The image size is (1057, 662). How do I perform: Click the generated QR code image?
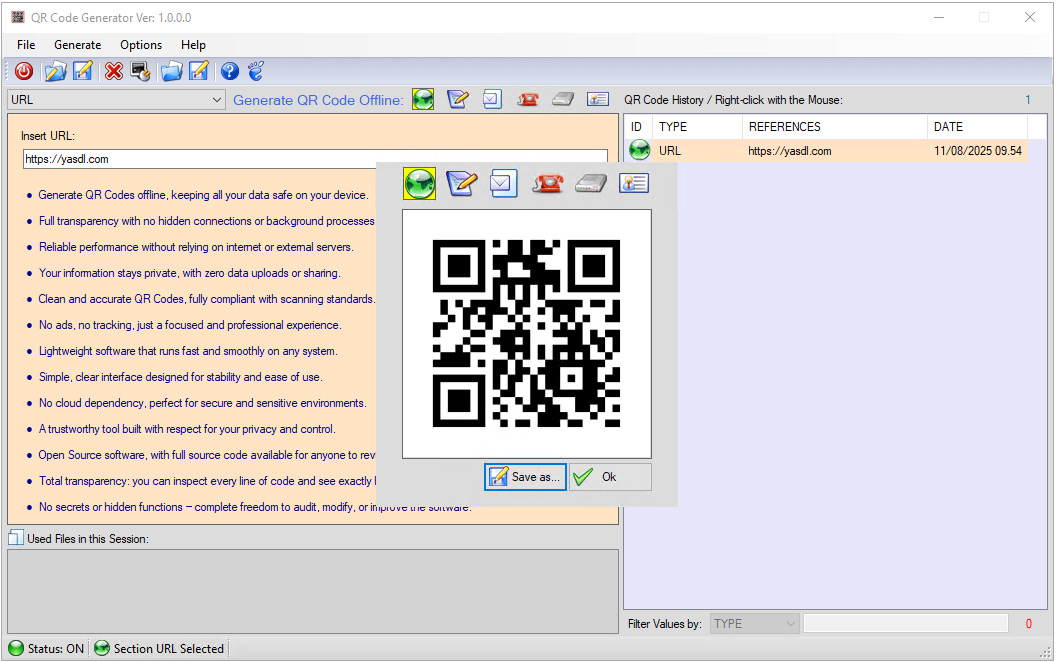click(526, 334)
